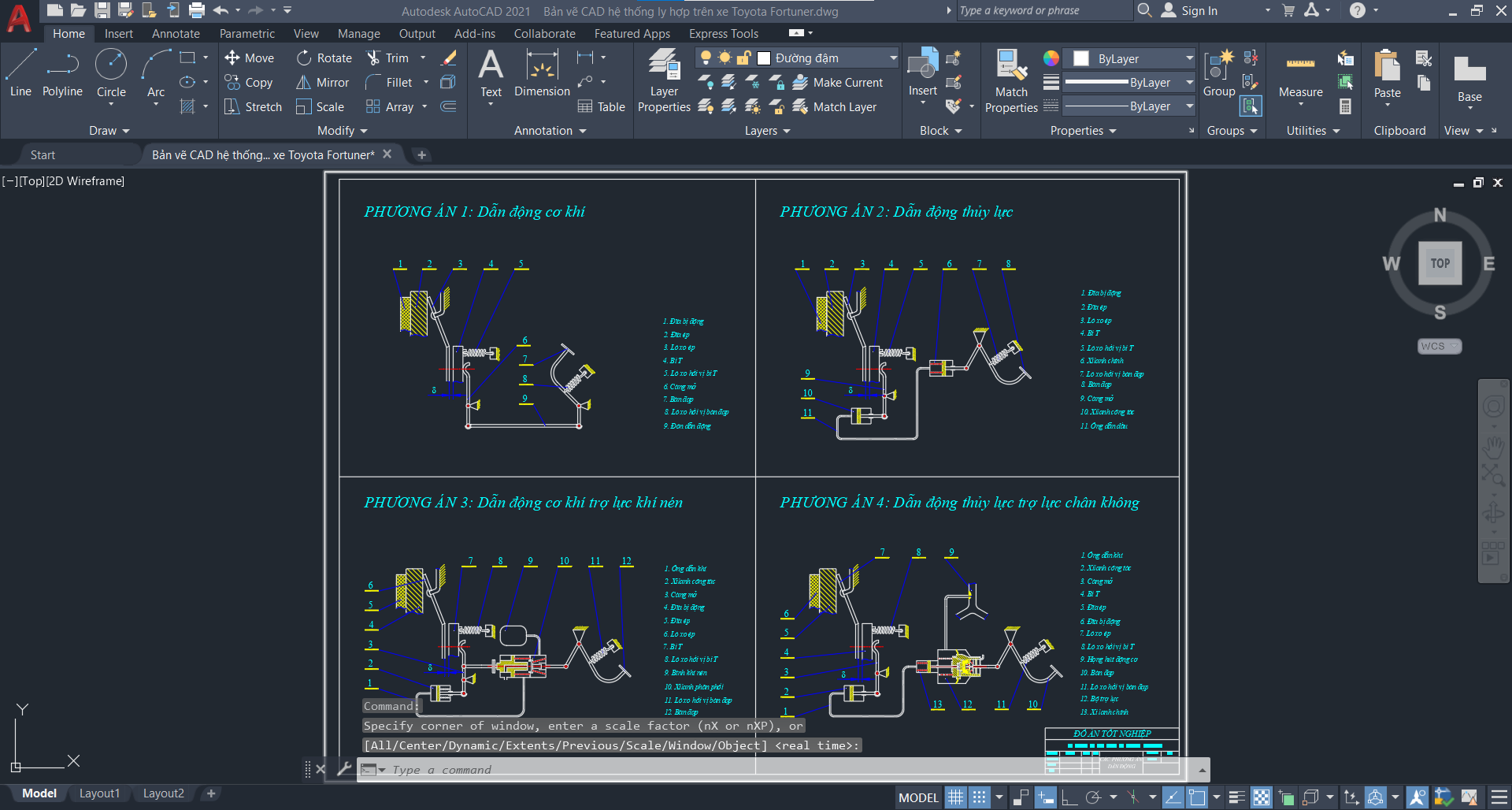
Task: Open the object color ByLayer dropdown
Action: coord(1189,58)
